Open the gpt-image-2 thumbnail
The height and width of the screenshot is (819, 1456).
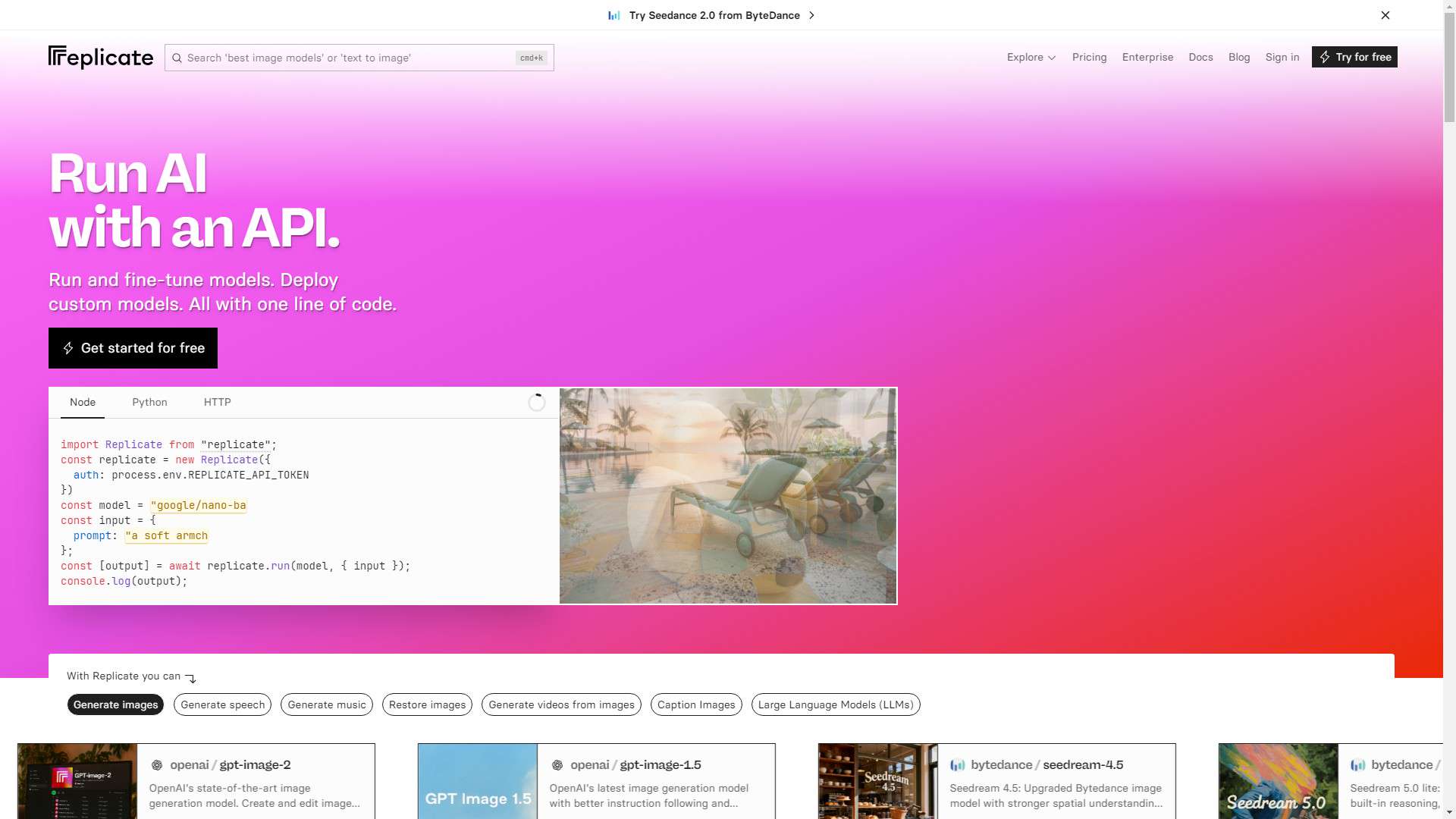tap(77, 781)
